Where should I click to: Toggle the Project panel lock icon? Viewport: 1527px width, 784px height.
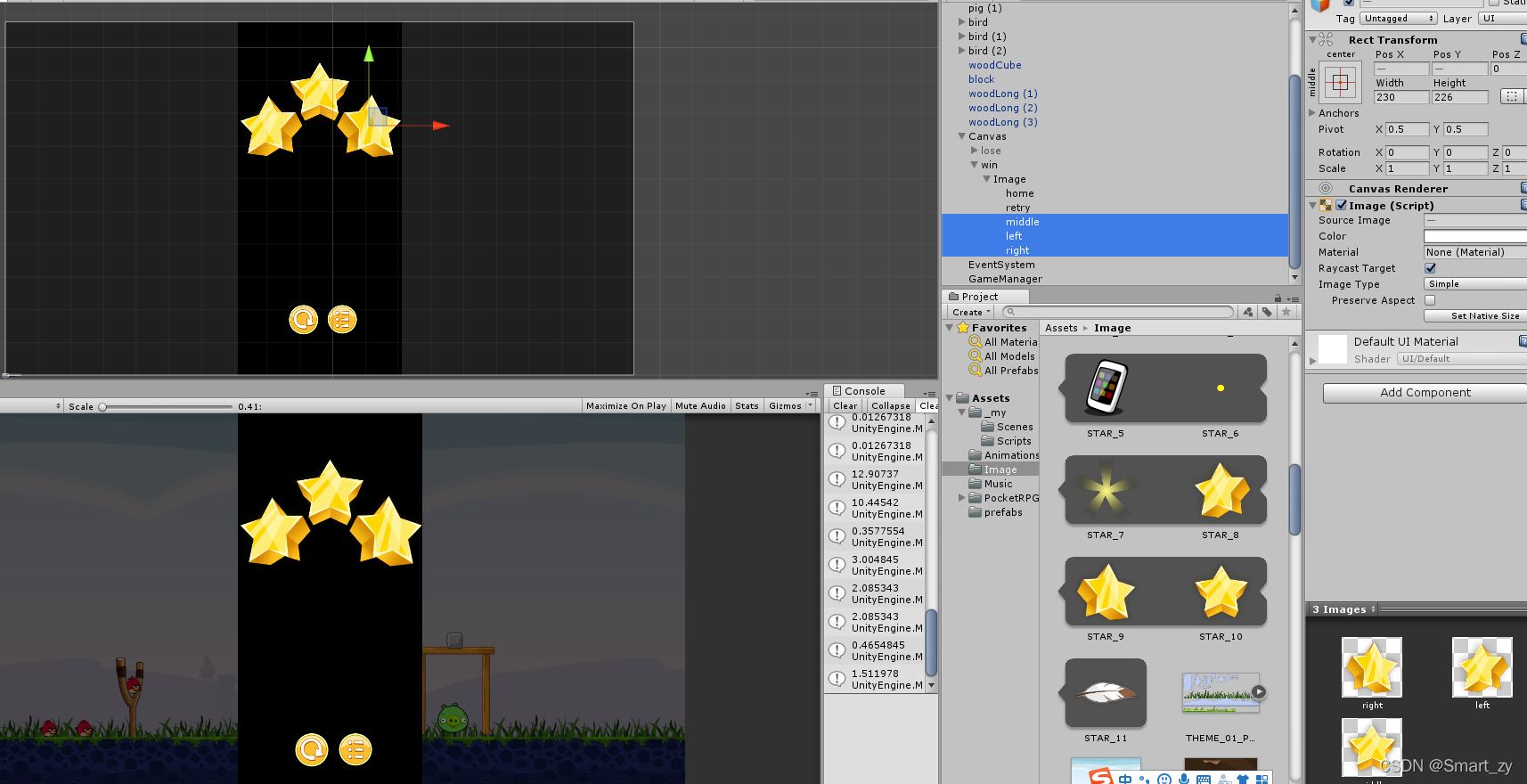1278,298
